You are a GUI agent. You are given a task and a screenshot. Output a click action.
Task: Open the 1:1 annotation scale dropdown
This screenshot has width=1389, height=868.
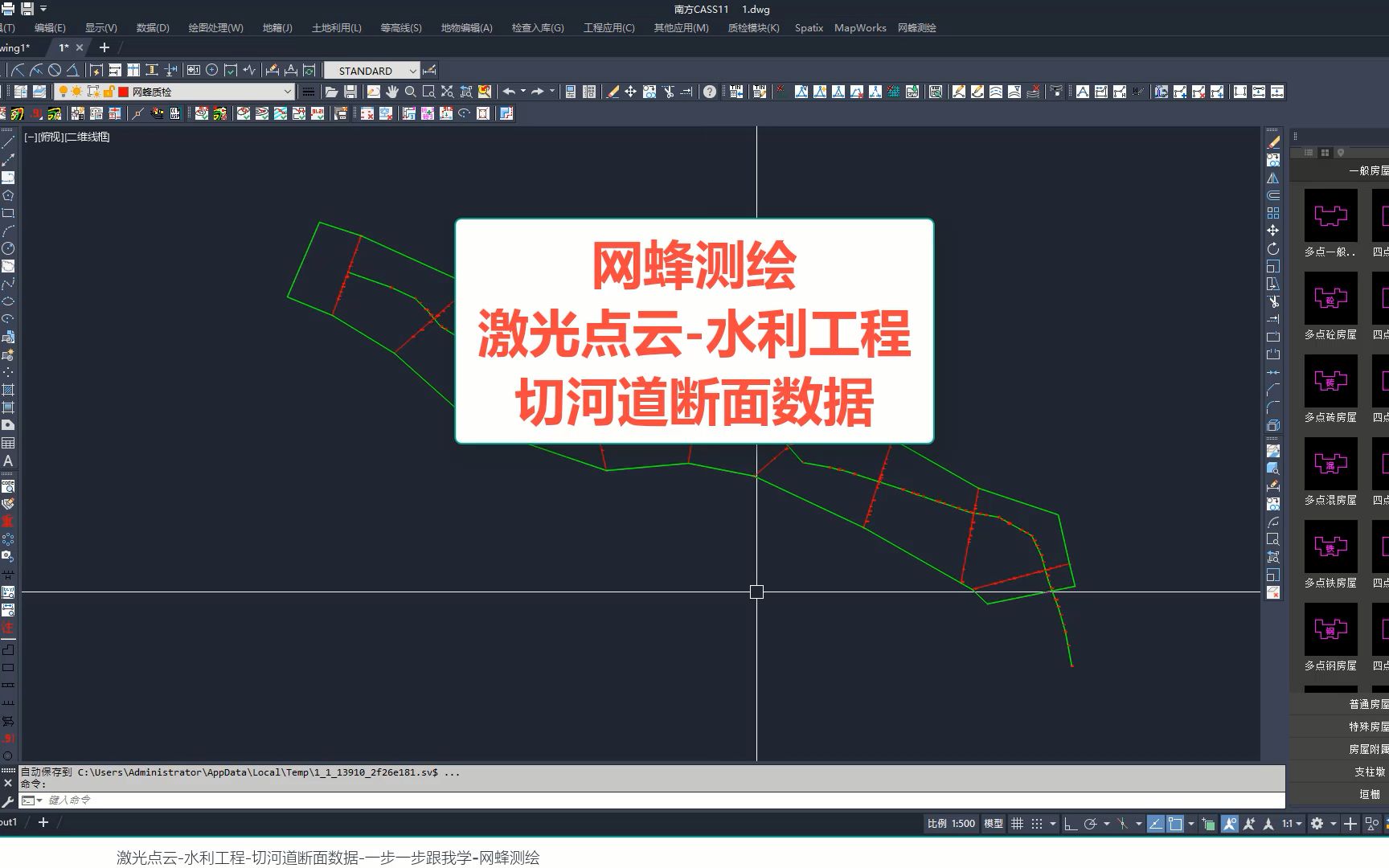[1292, 823]
